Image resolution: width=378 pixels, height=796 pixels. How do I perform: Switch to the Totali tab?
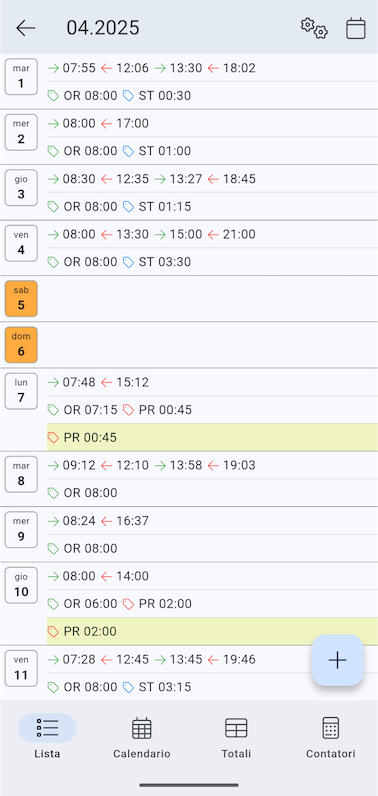click(236, 738)
